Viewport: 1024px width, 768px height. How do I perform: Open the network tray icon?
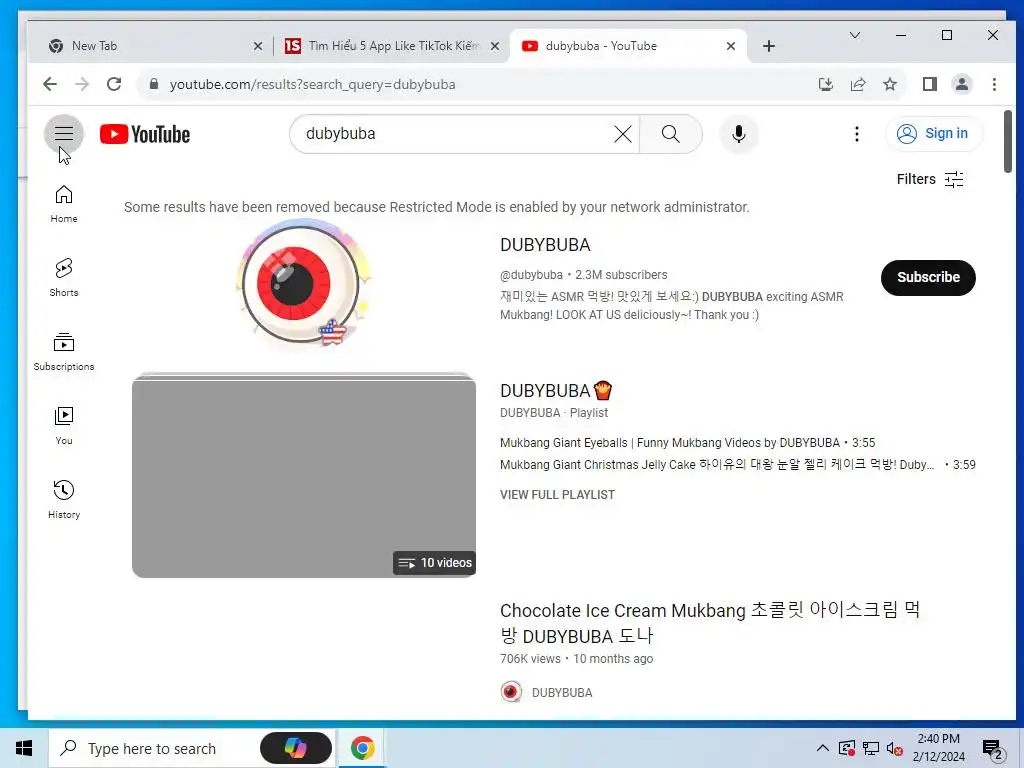click(x=871, y=748)
